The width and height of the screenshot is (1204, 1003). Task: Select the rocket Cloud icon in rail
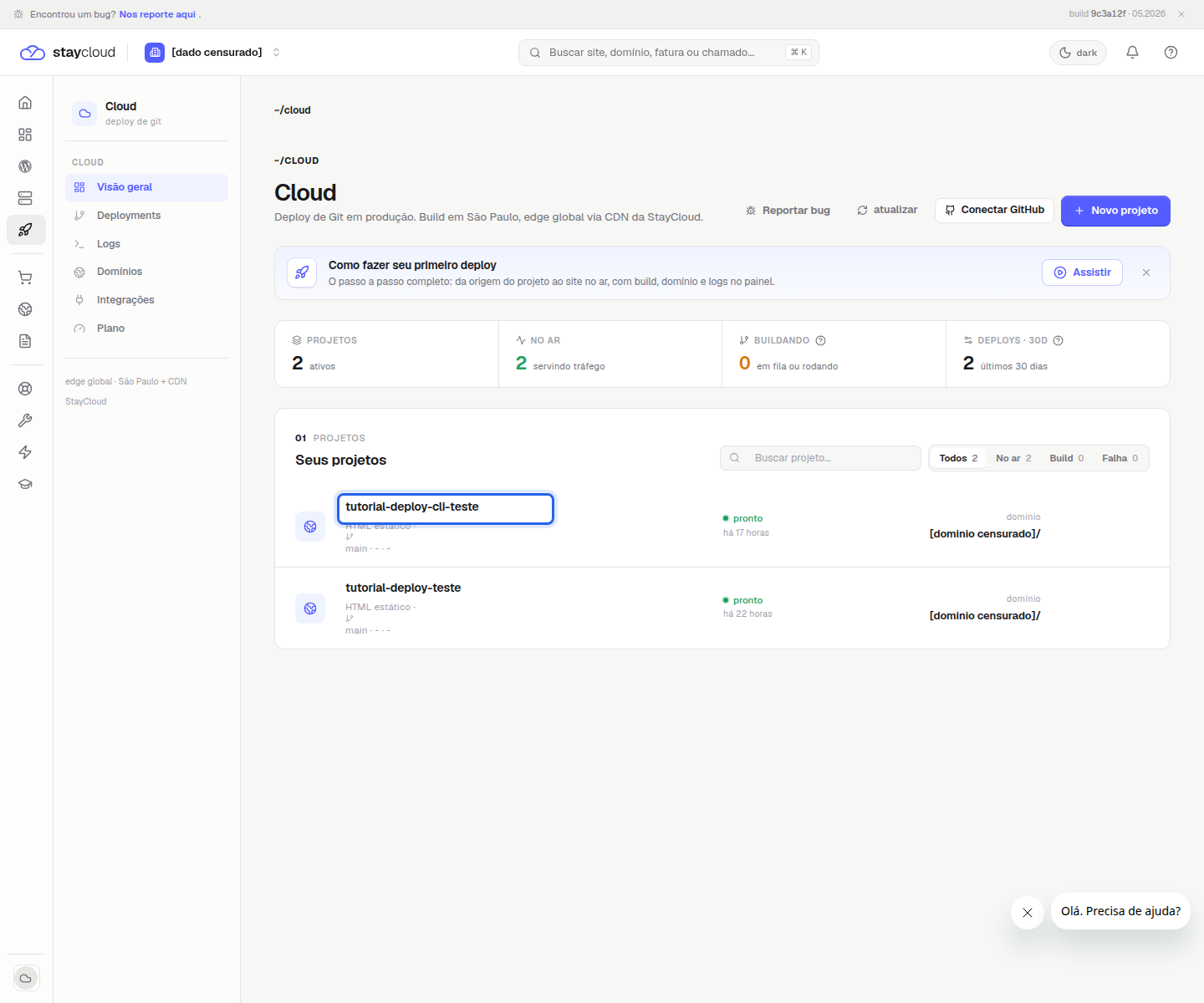coord(26,230)
